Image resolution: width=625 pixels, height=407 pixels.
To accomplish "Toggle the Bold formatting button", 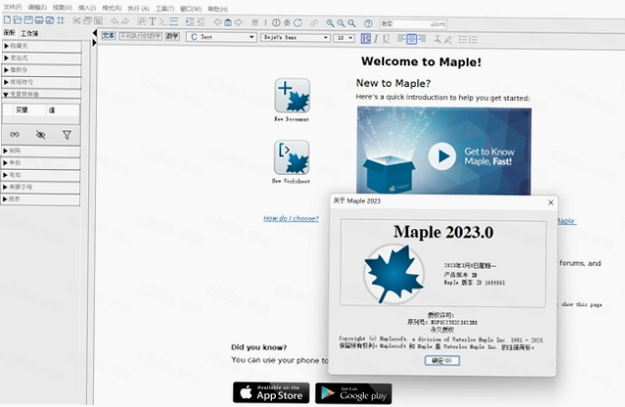I will [366, 38].
